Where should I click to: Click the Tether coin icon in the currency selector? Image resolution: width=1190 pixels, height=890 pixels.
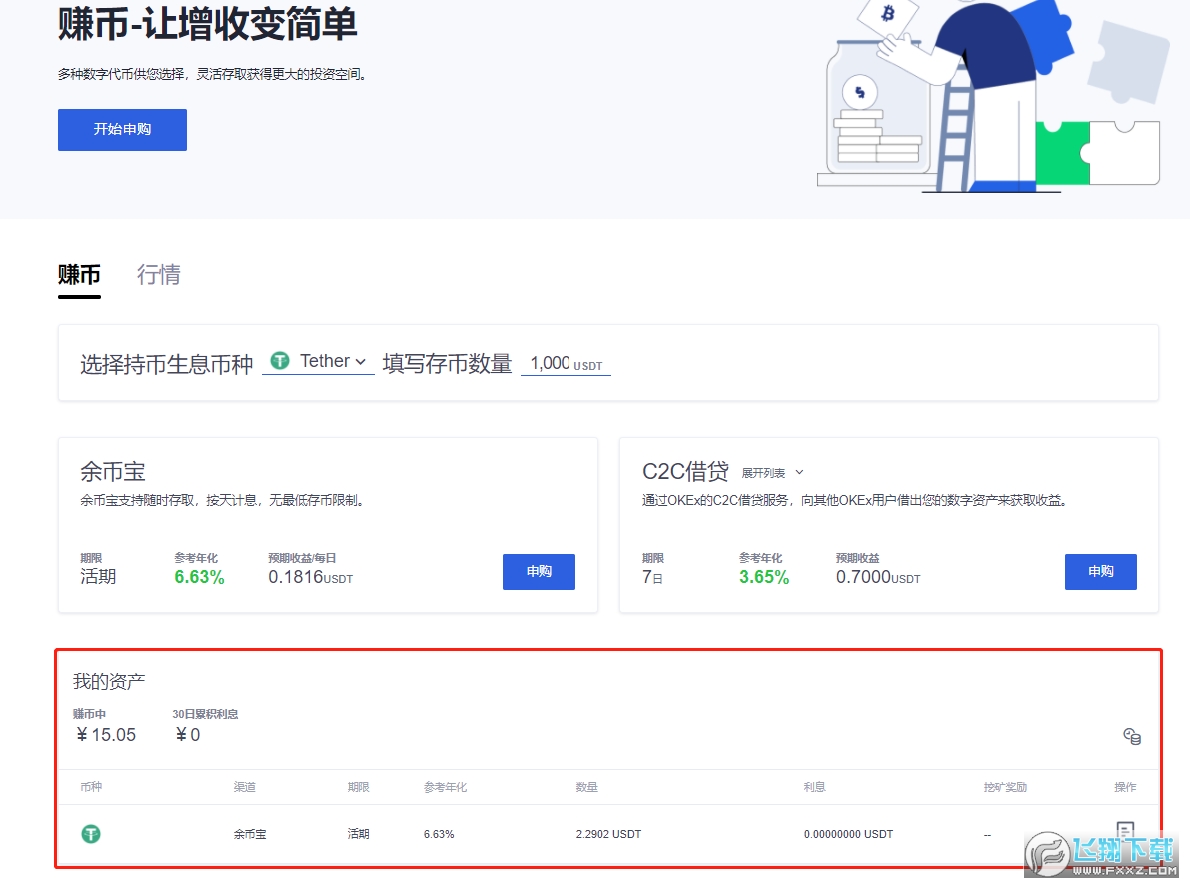[x=280, y=362]
